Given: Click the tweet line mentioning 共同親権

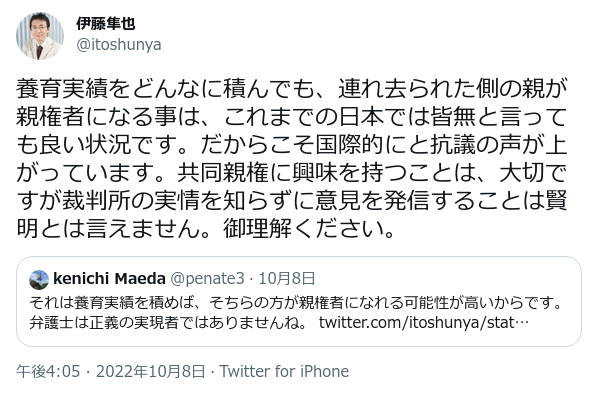Looking at the screenshot, I should point(292,172).
